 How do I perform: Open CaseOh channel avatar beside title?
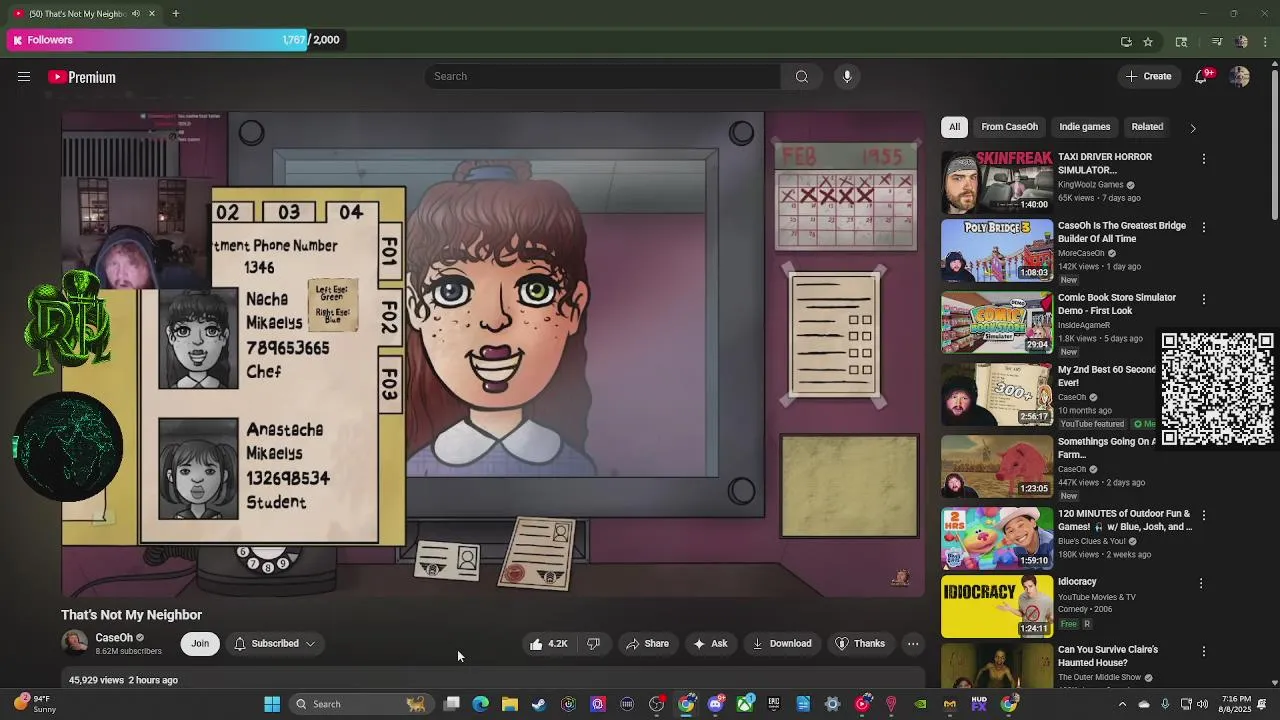pos(74,643)
